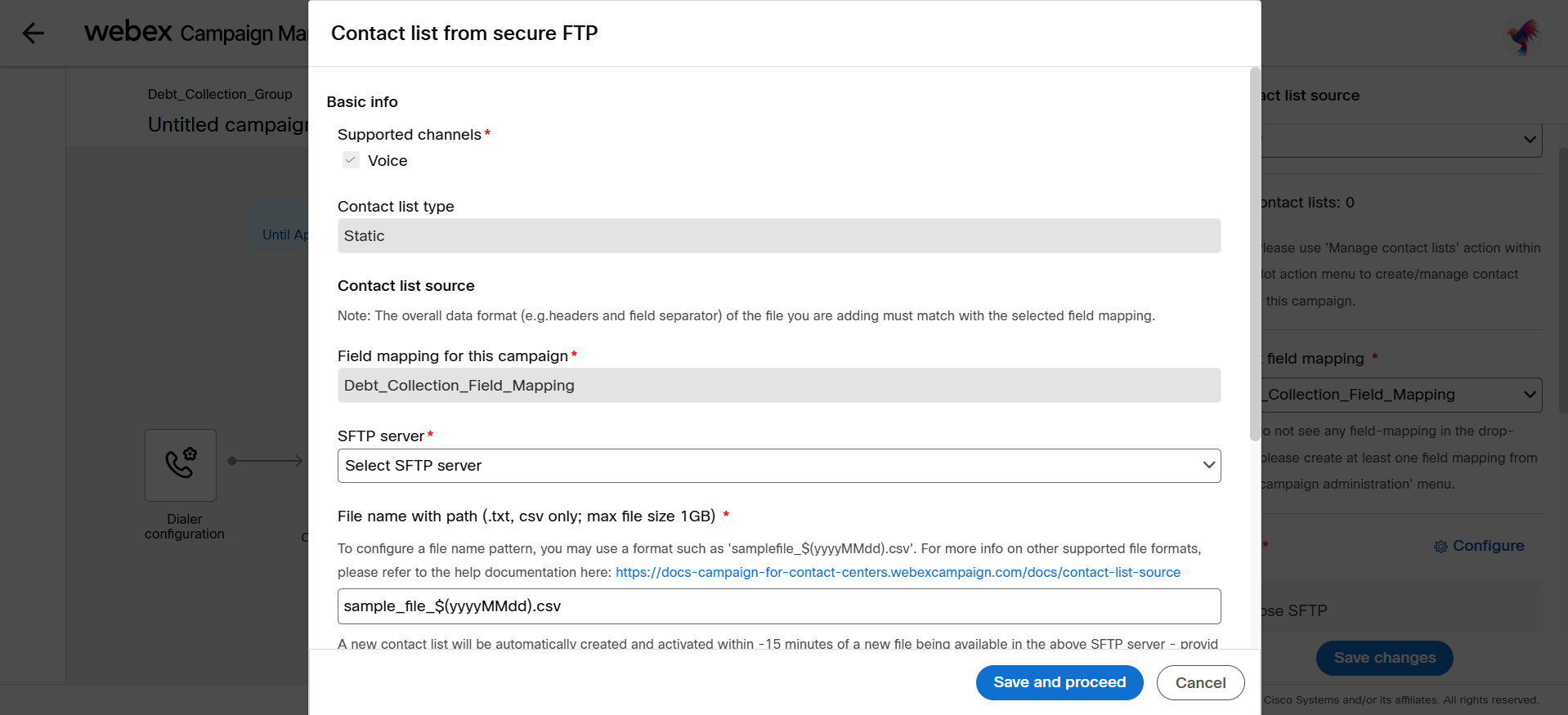The width and height of the screenshot is (1568, 715).
Task: Open the Select SFTP server dropdown
Action: (x=778, y=466)
